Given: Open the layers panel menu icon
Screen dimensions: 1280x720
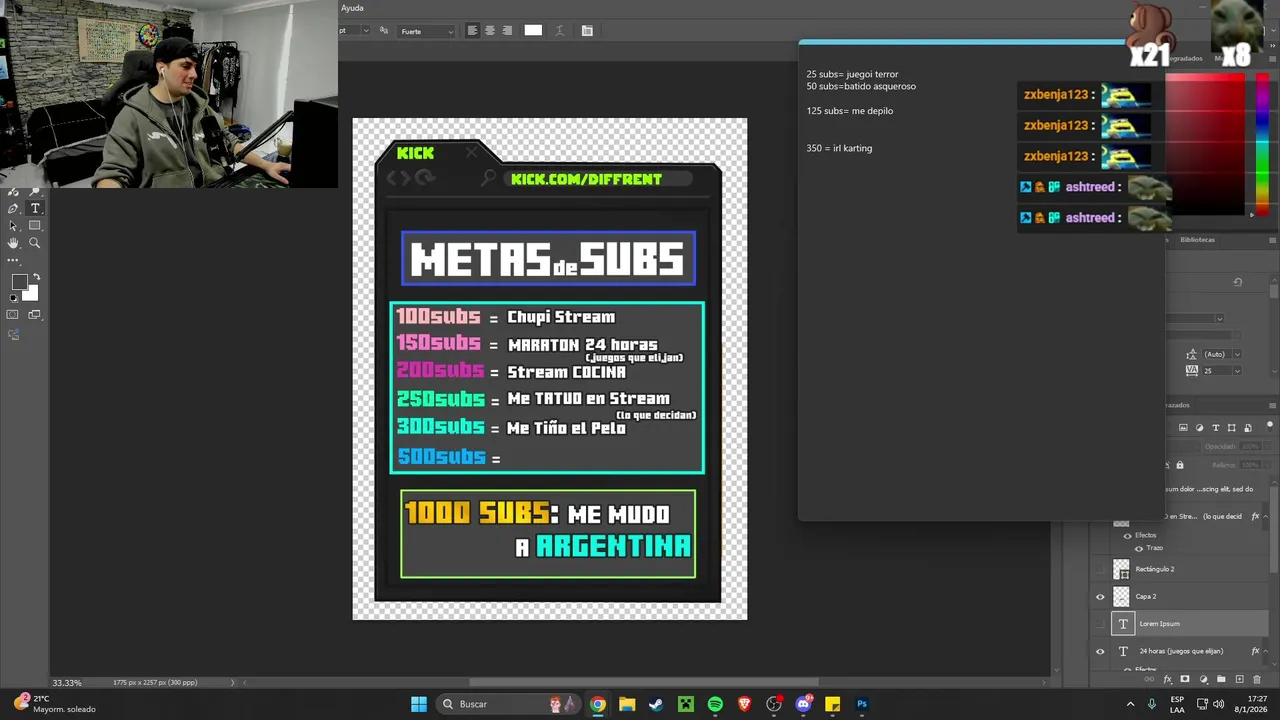Looking at the screenshot, I should (1272, 405).
